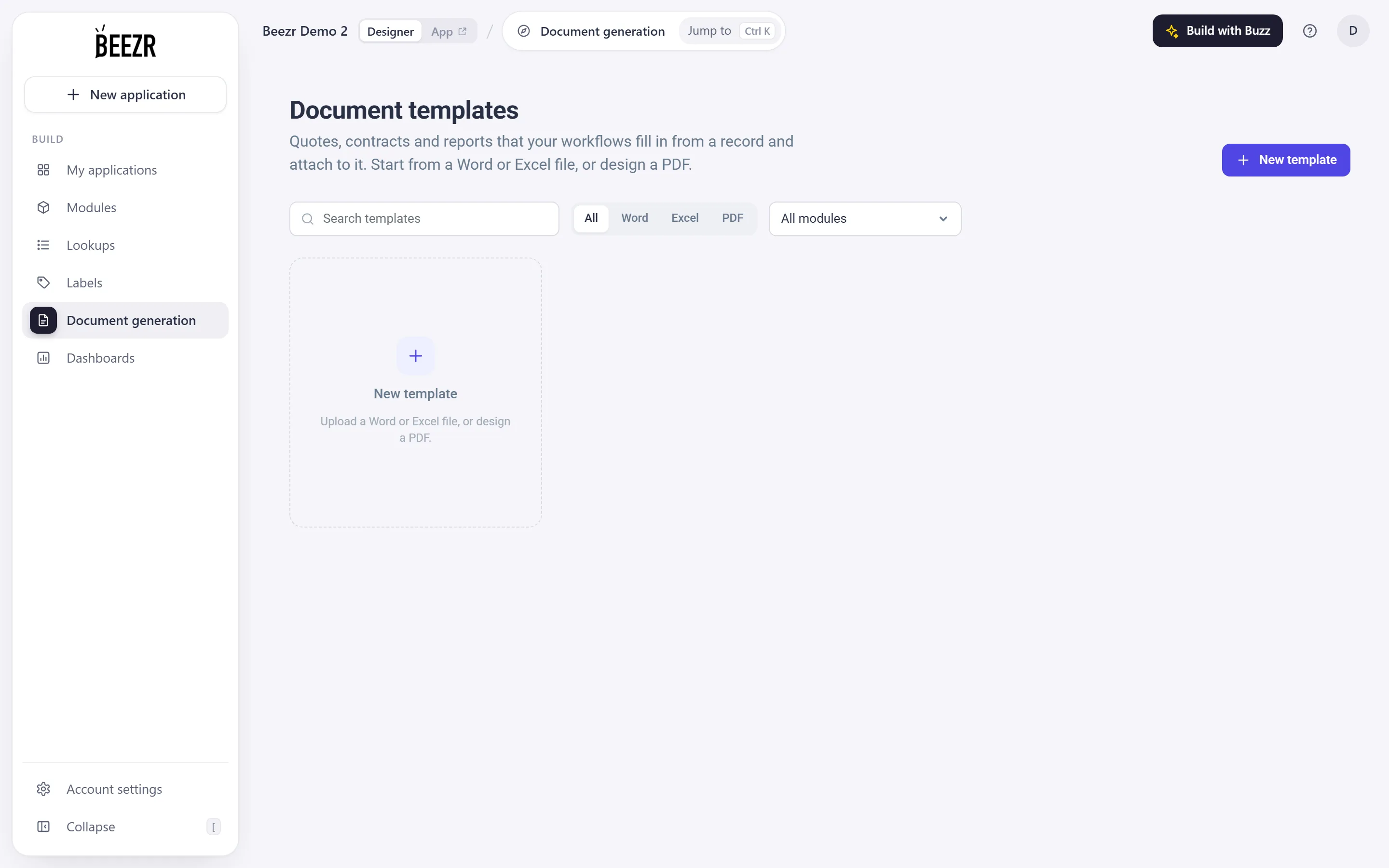Open the help question mark icon
Screen dimensions: 1389x868
1309,31
